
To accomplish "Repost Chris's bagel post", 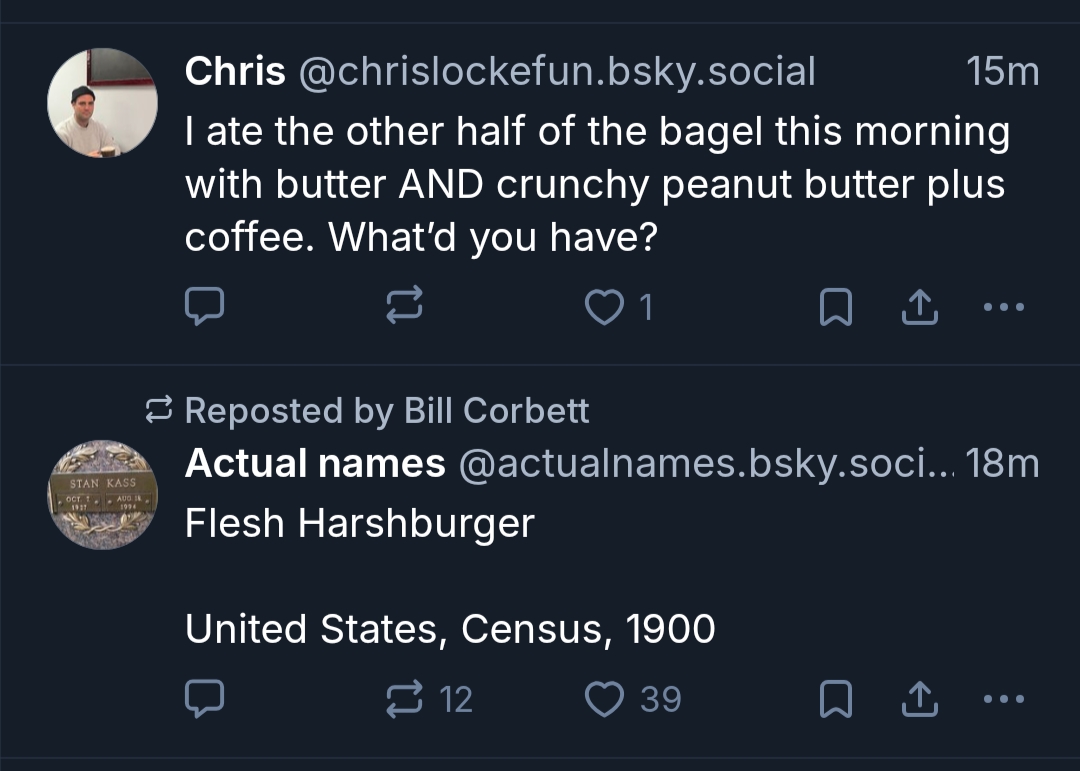I will pos(405,308).
